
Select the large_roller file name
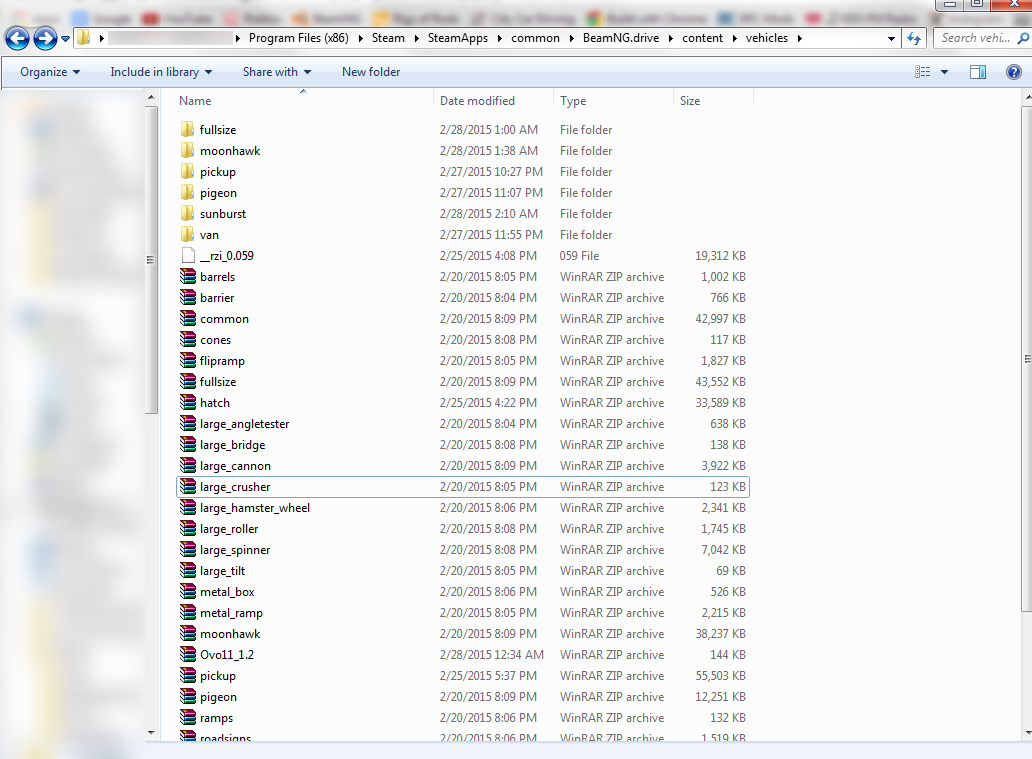point(229,529)
